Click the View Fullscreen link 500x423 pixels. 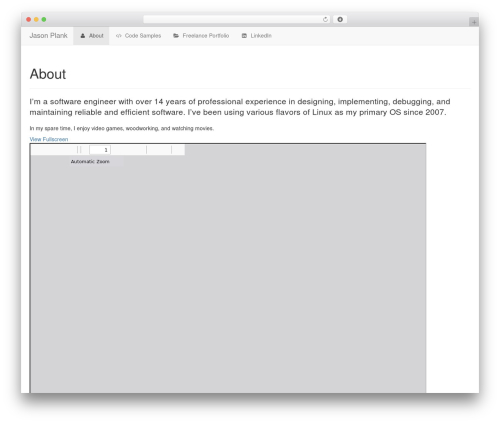(x=49, y=139)
